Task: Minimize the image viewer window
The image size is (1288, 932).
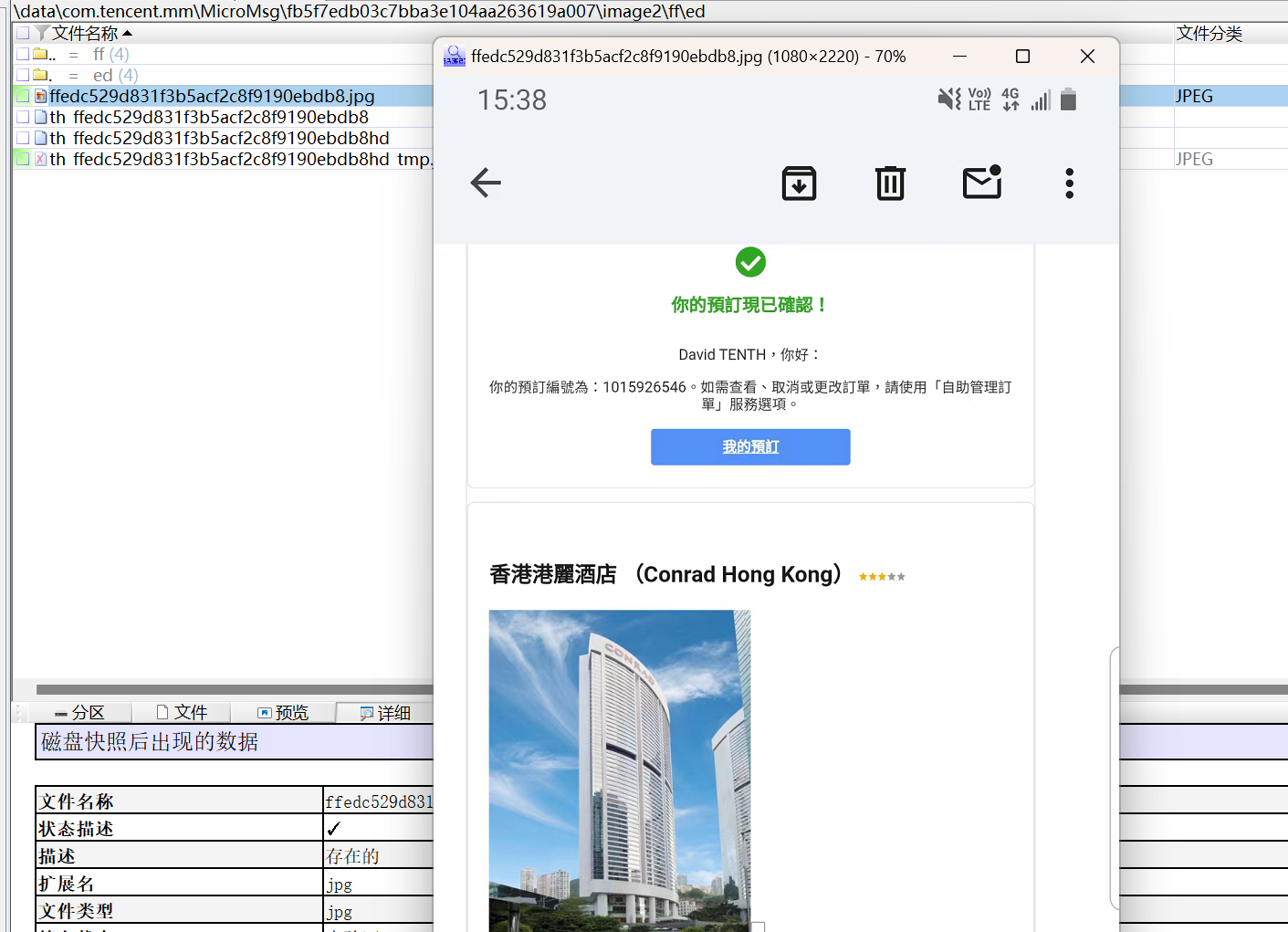Action: (960, 57)
